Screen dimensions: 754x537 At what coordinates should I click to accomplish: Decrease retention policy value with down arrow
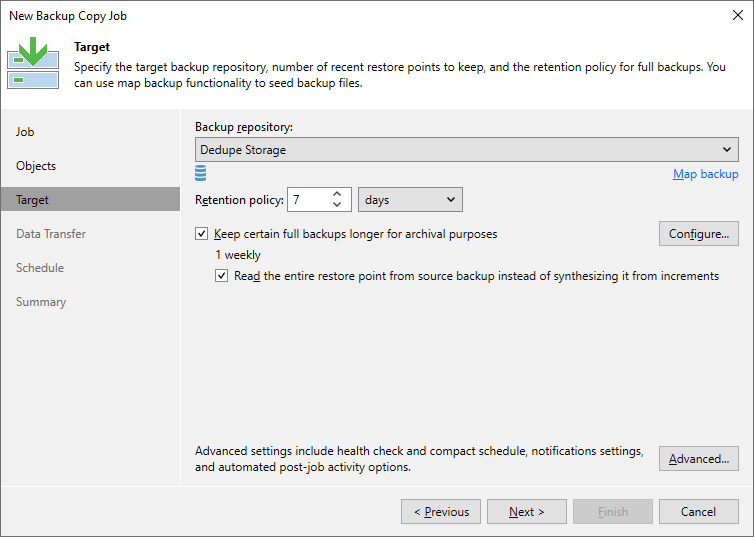point(337,206)
